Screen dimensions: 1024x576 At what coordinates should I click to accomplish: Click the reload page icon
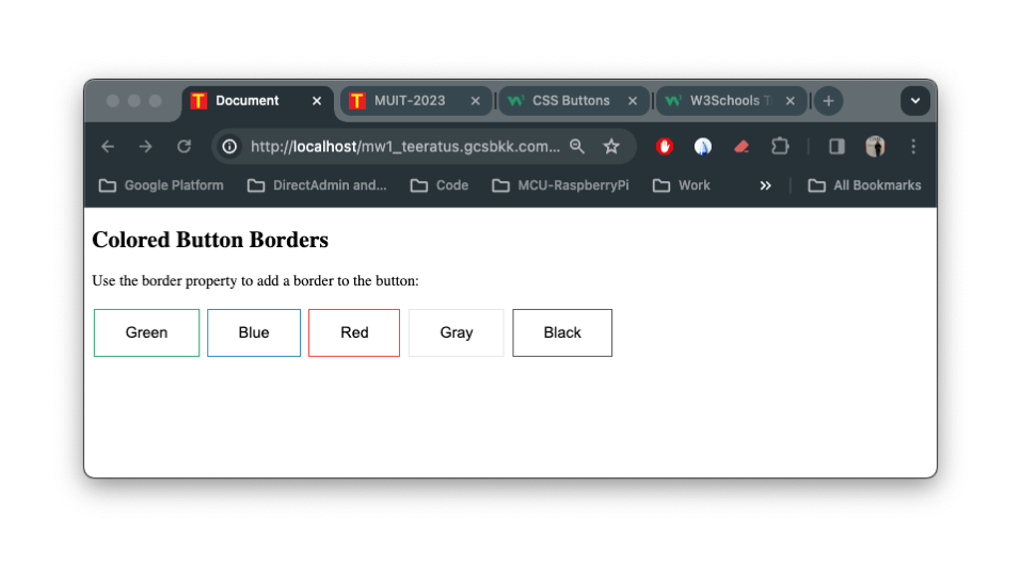(184, 147)
